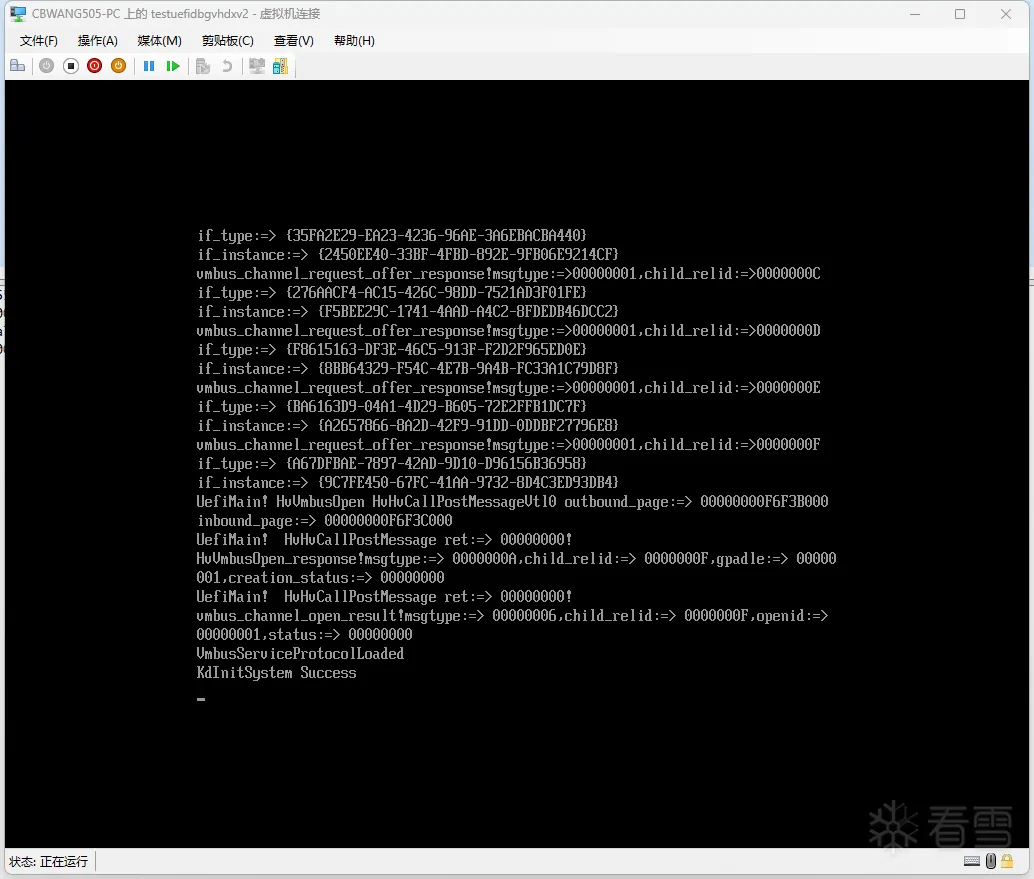Maximize the virtual machine connection window
This screenshot has height=879, width=1034.
click(960, 14)
